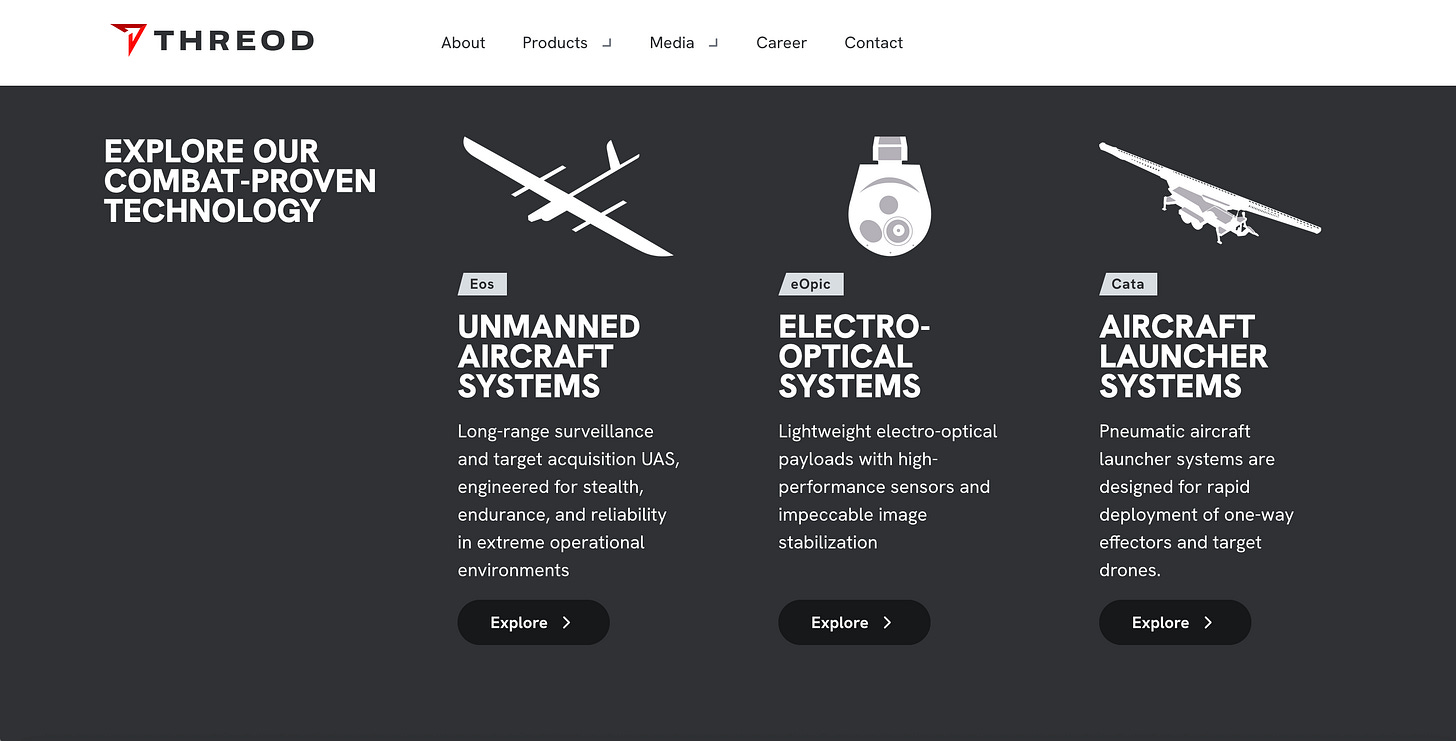This screenshot has width=1456, height=741.
Task: Open the Products menu item
Action: click(x=555, y=43)
